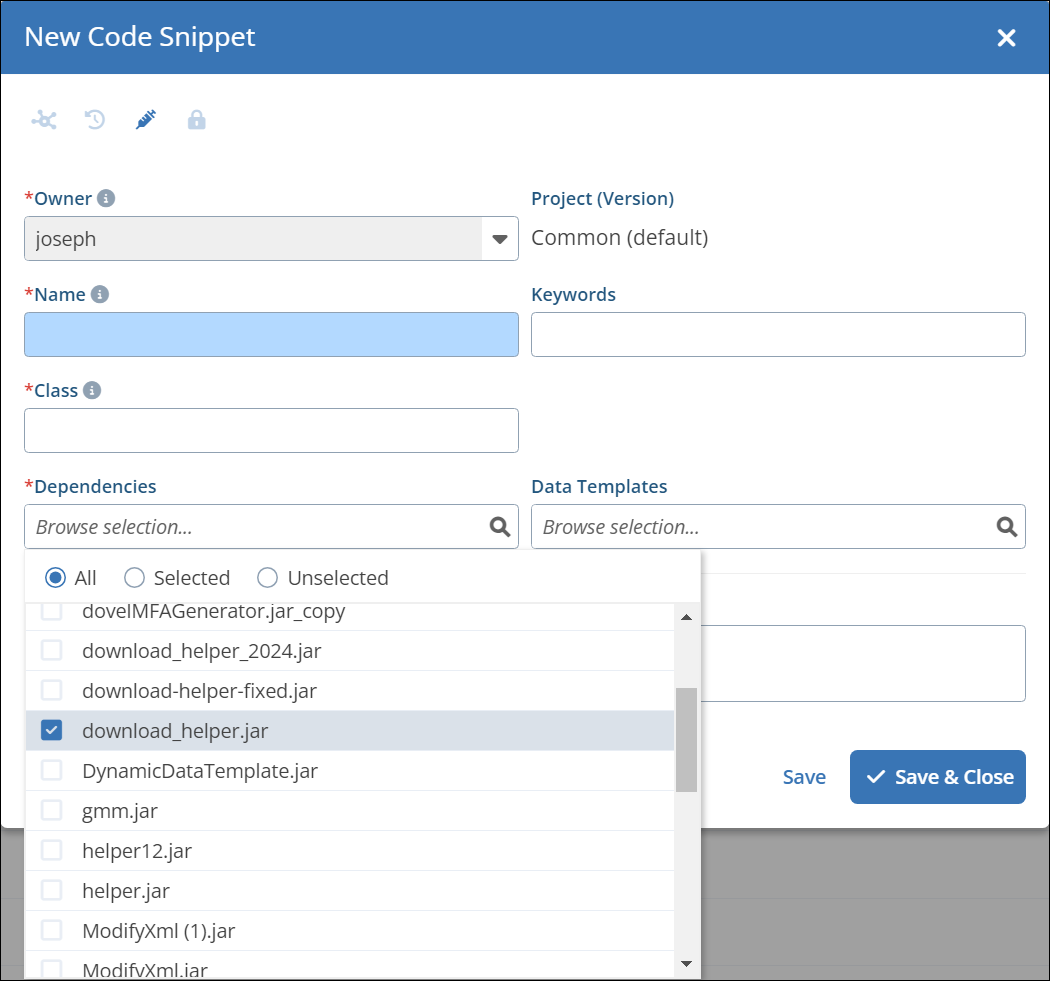Click the padlock lock icon

[197, 120]
